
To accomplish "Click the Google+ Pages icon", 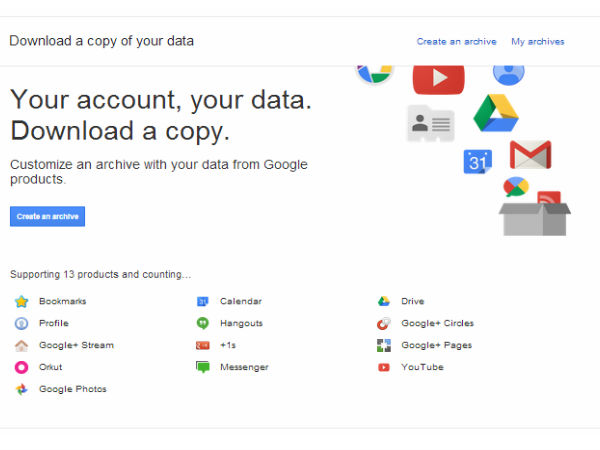I will (383, 345).
